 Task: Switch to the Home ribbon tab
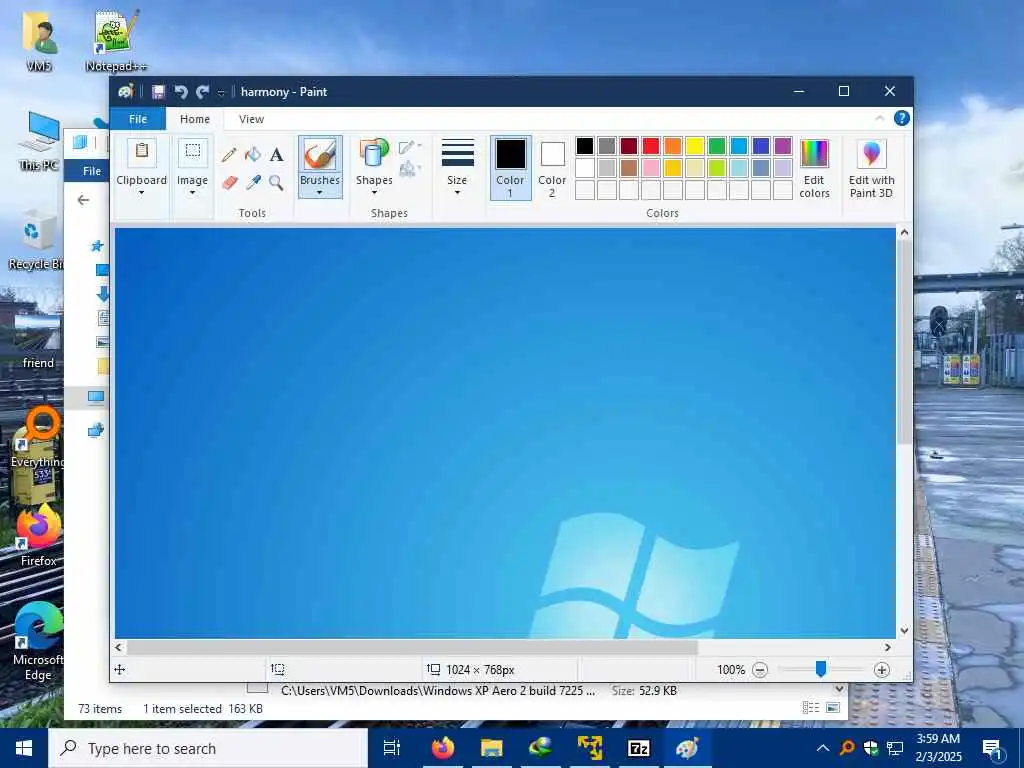[195, 119]
